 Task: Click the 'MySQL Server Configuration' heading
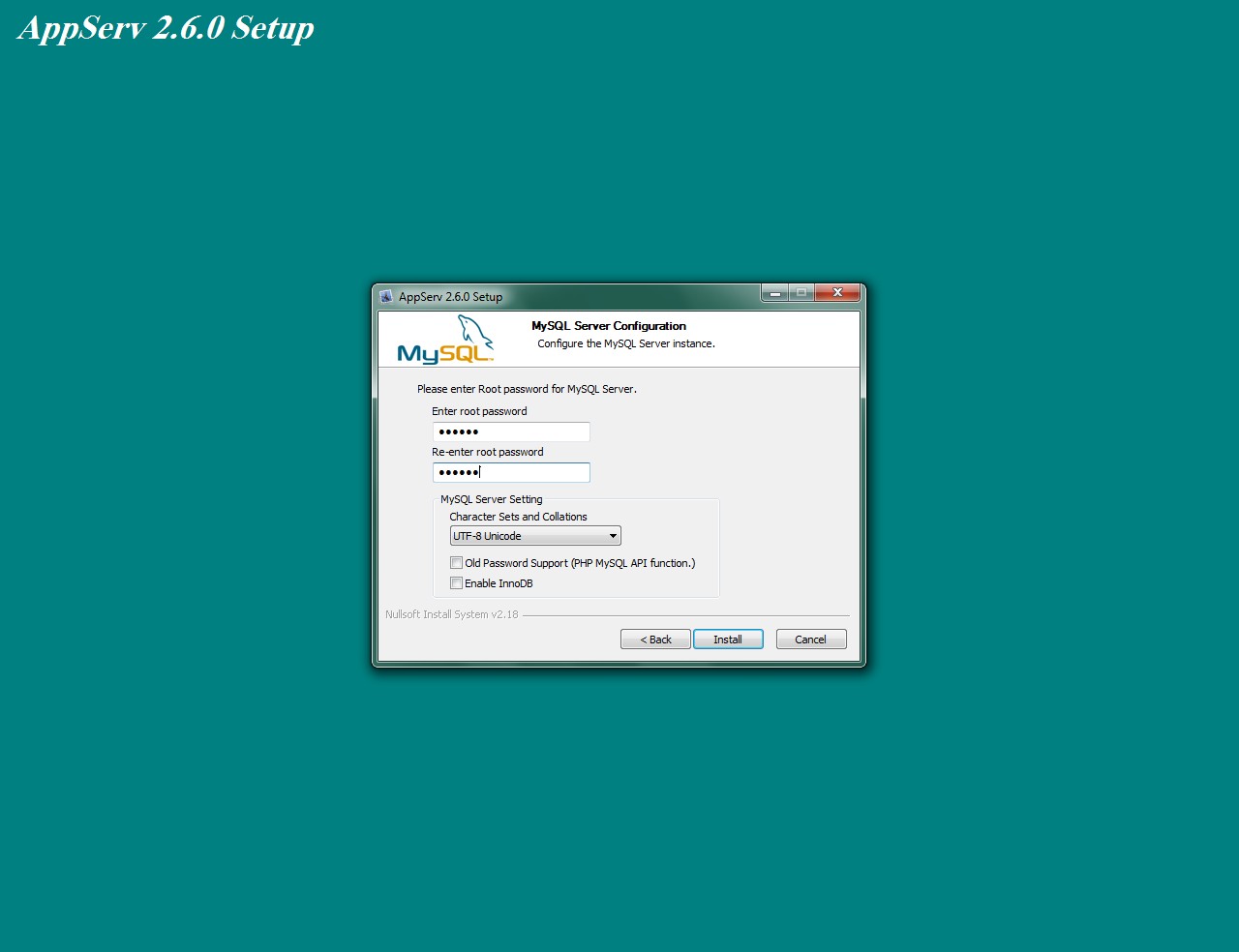point(609,326)
